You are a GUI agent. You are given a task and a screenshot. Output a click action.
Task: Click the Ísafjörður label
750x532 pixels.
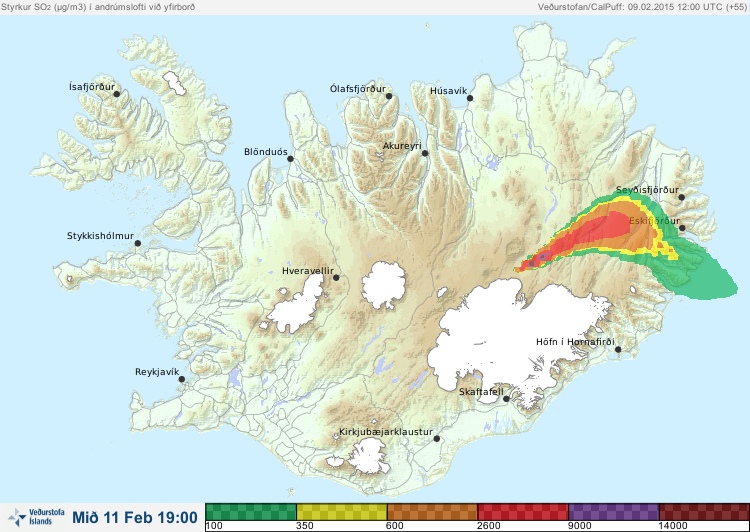(92, 87)
